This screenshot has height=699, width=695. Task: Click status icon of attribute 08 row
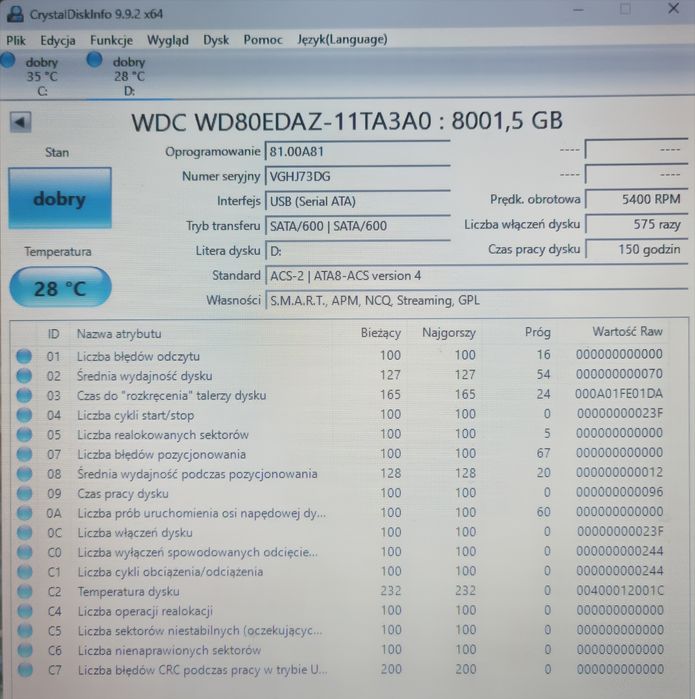[25, 474]
